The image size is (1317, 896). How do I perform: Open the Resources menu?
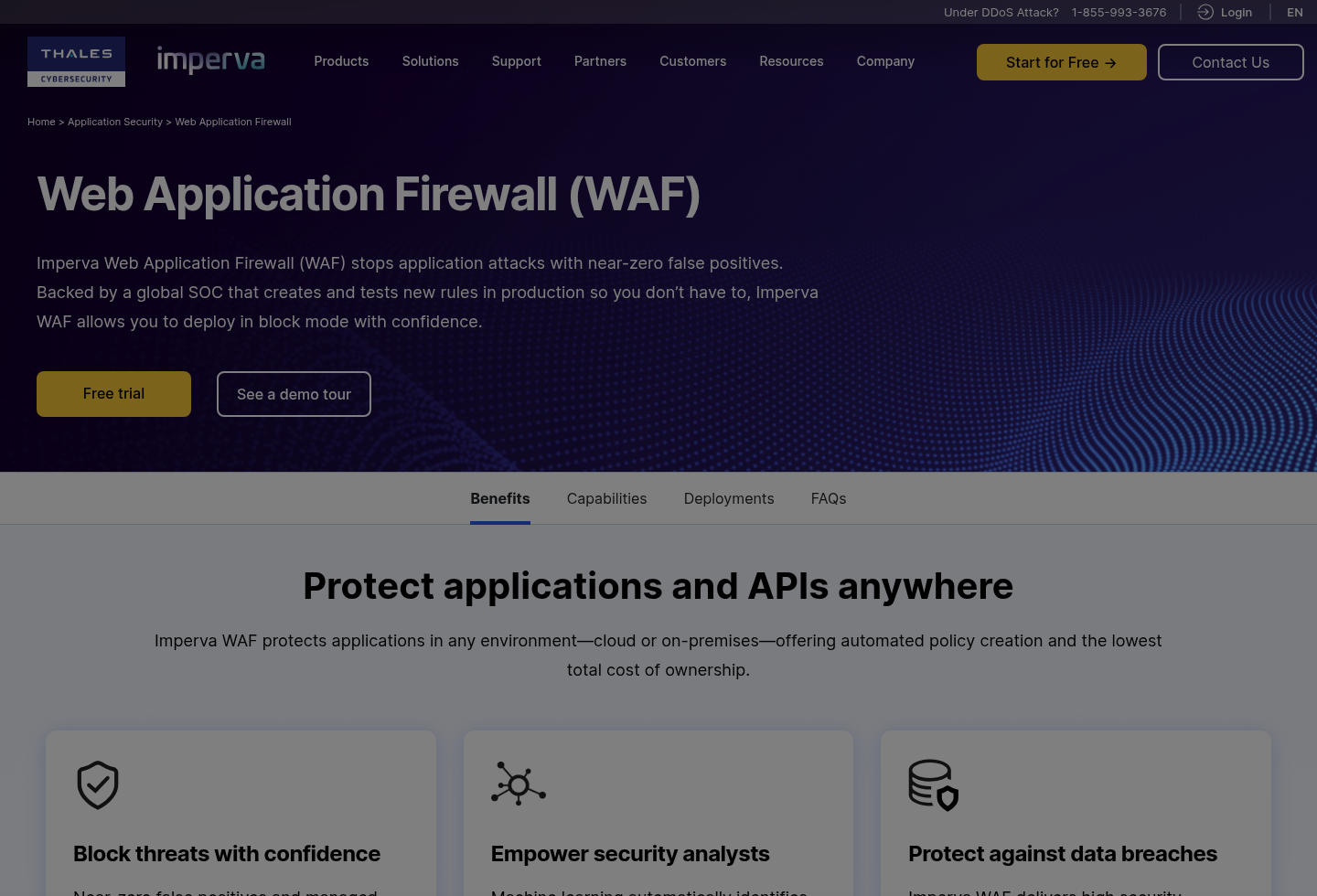[791, 61]
